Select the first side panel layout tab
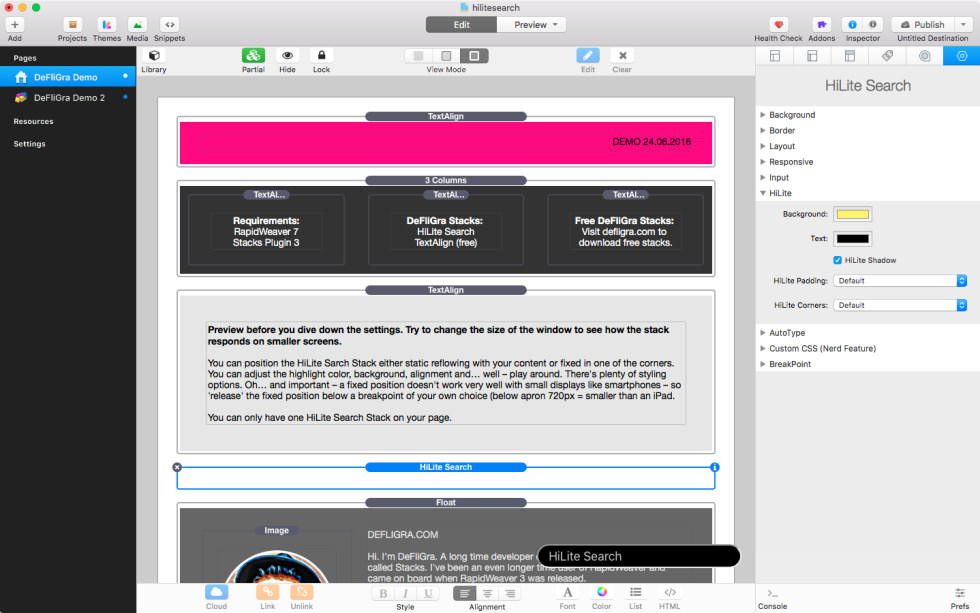The height and width of the screenshot is (613, 980). [x=774, y=56]
